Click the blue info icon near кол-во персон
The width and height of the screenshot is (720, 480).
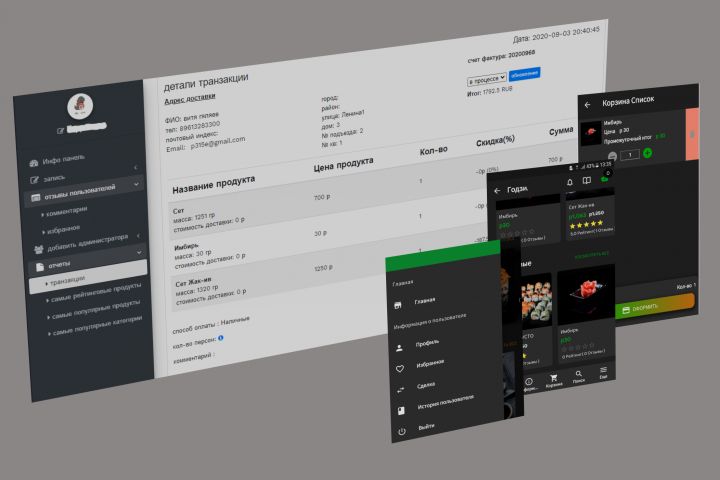221,338
